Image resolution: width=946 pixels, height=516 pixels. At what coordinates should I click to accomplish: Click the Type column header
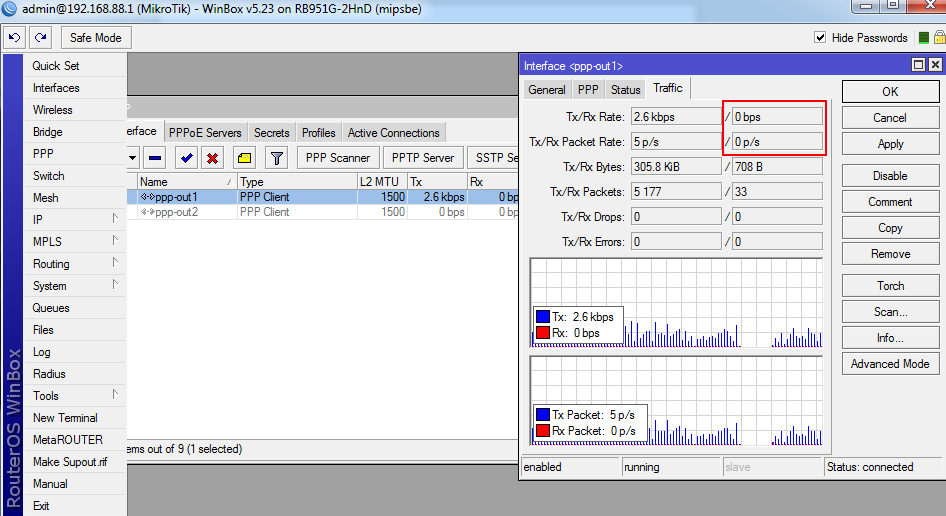[297, 182]
